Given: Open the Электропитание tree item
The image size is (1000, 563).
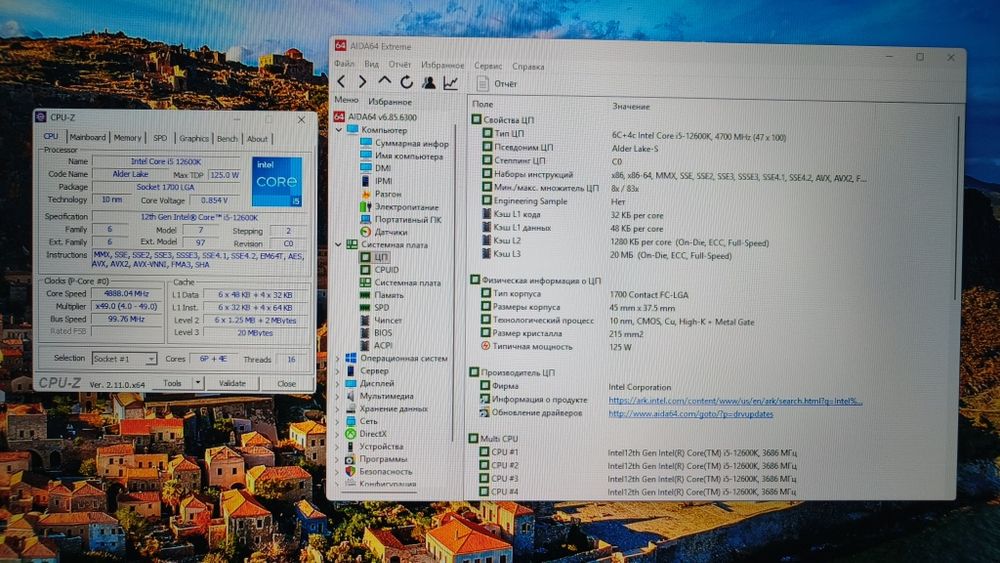Looking at the screenshot, I should click(399, 207).
